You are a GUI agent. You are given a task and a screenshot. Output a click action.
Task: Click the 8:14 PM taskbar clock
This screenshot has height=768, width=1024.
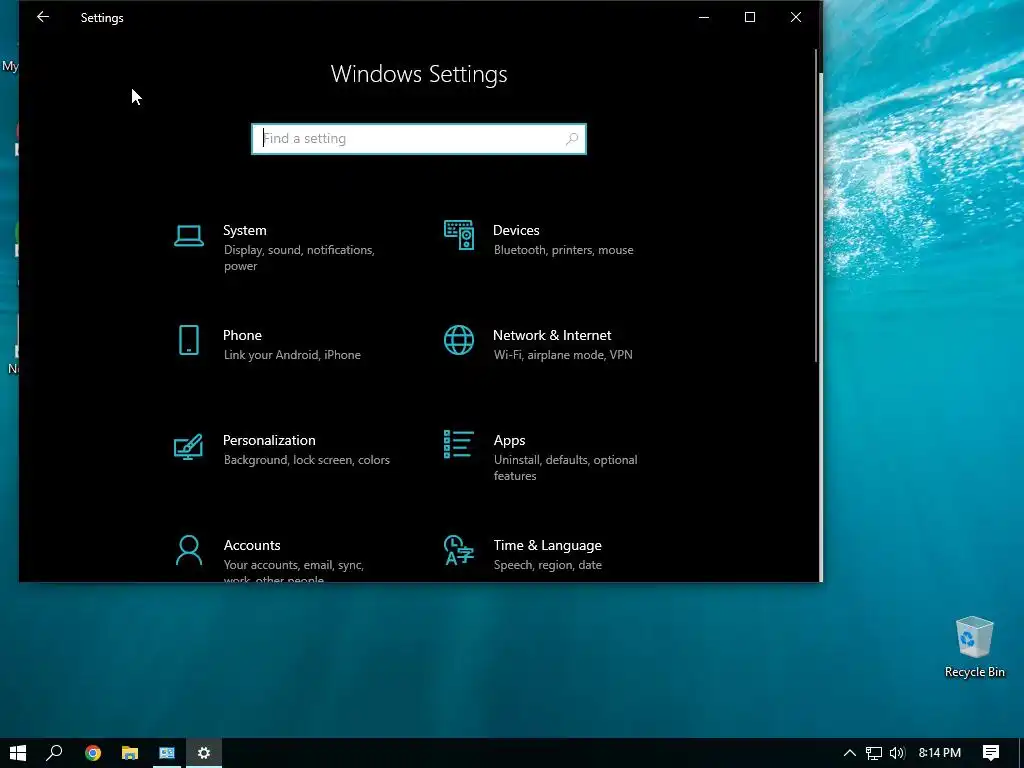click(940, 753)
